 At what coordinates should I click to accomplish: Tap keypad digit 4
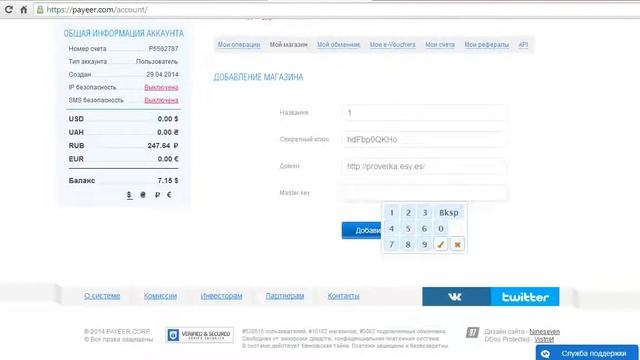[392, 229]
